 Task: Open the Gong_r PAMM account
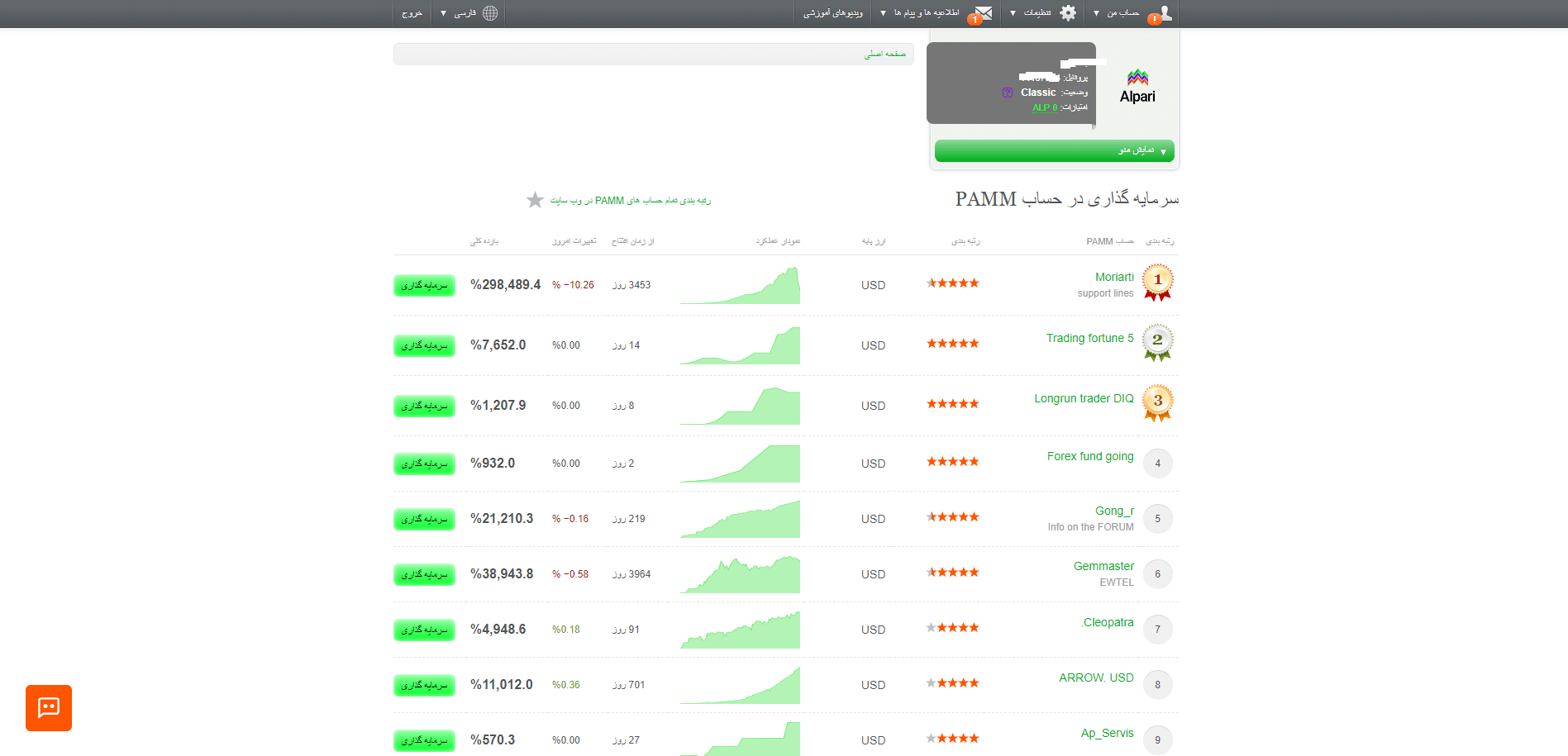(1114, 511)
